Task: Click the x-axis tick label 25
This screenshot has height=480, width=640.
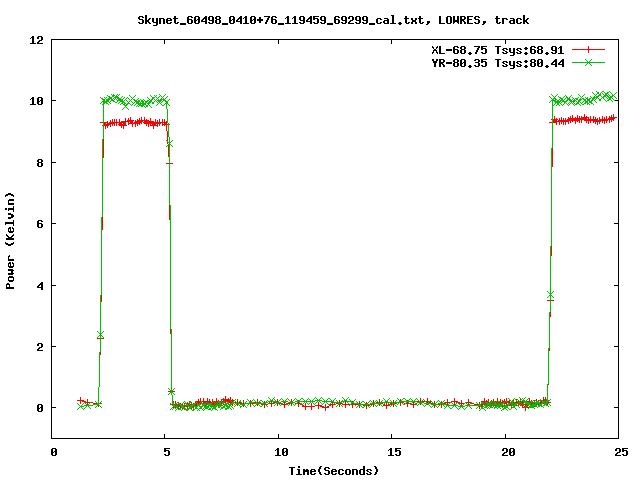Action: coord(621,452)
